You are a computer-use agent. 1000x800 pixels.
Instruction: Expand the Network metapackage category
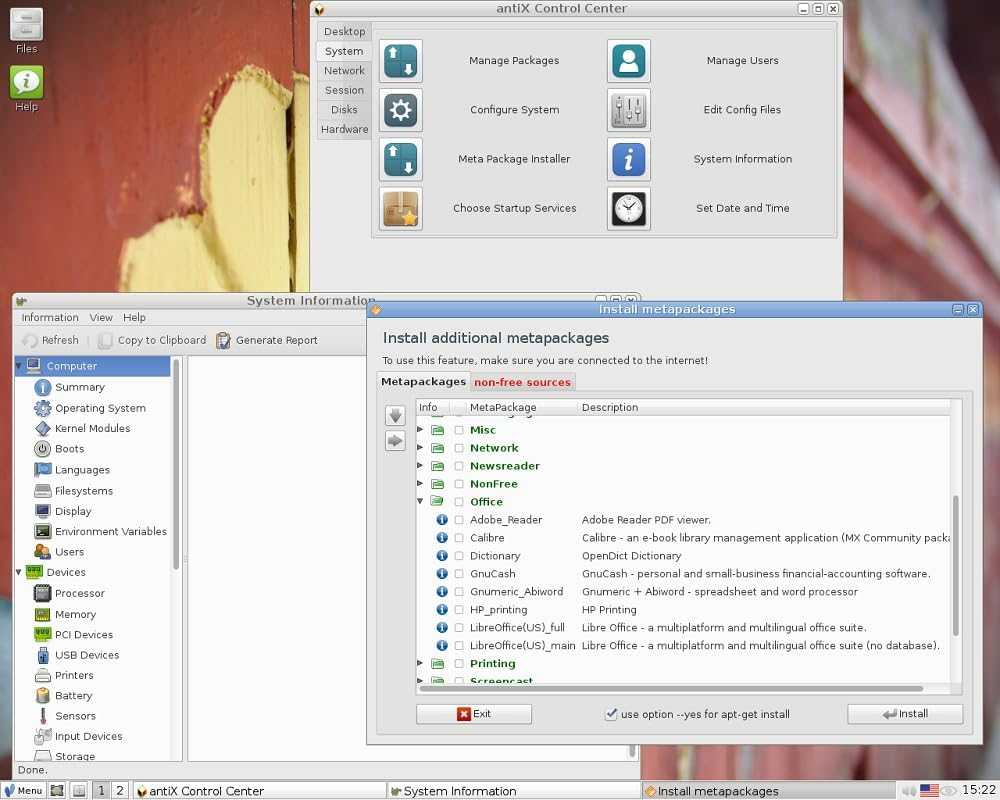pyautogui.click(x=419, y=447)
